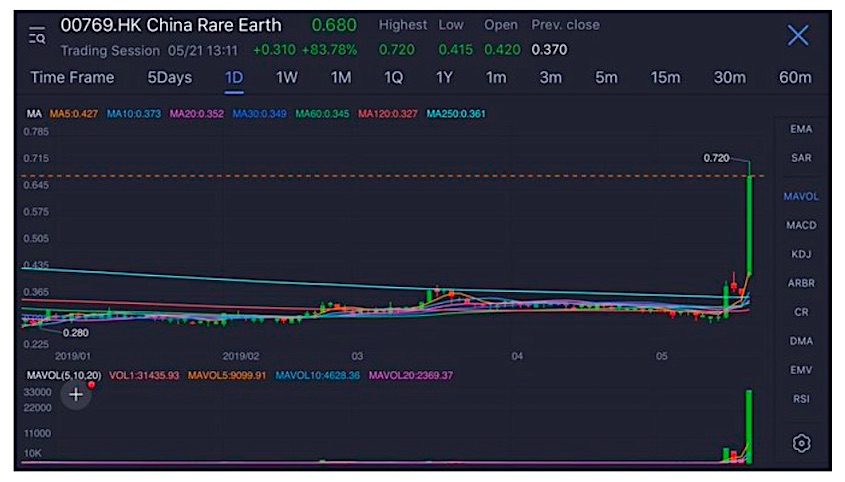The image size is (845, 482).
Task: Click the MA5:0.427 legend label
Action: coord(74,114)
